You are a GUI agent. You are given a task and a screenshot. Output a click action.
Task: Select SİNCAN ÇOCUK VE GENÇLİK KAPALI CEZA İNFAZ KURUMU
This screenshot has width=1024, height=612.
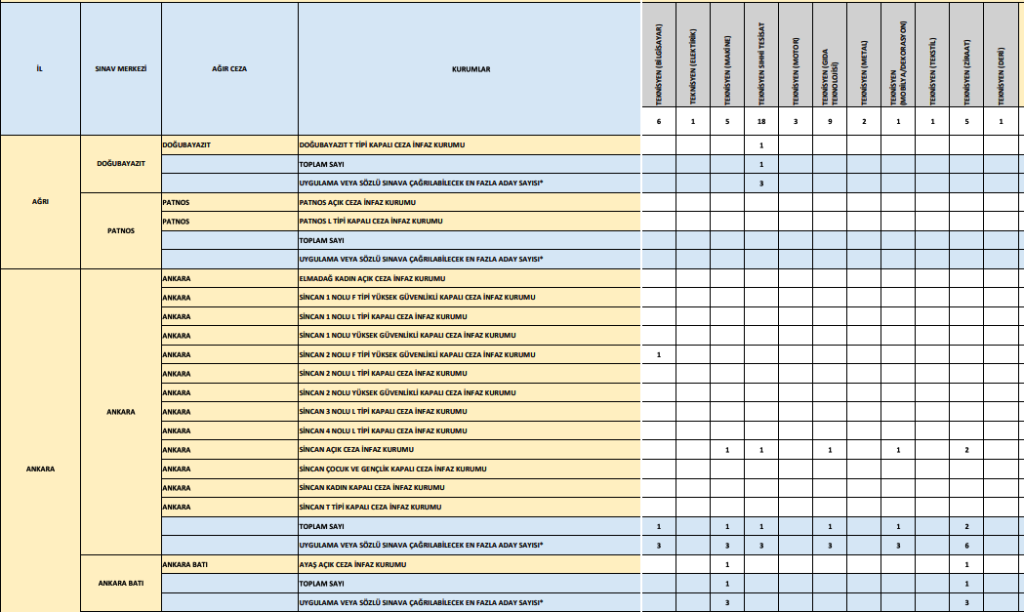393,469
